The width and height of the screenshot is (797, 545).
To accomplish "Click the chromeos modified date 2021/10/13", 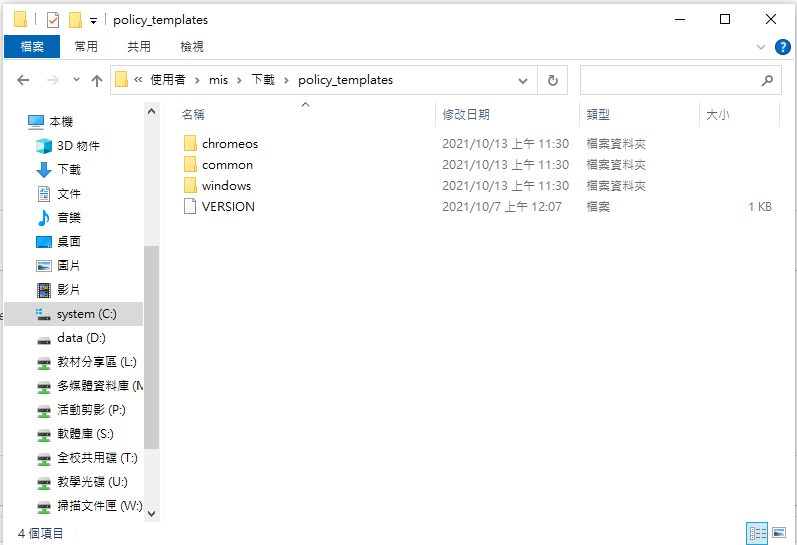I will tap(505, 144).
